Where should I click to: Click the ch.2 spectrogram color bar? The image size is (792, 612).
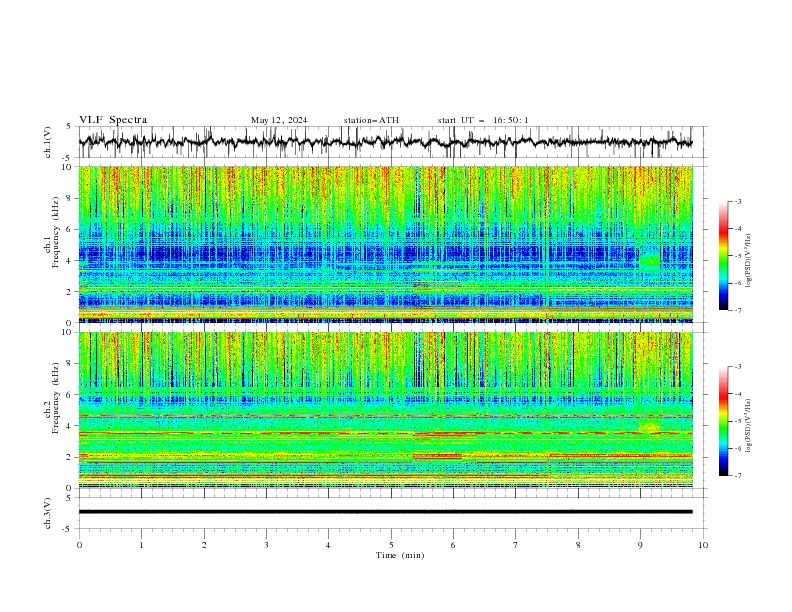(x=724, y=421)
